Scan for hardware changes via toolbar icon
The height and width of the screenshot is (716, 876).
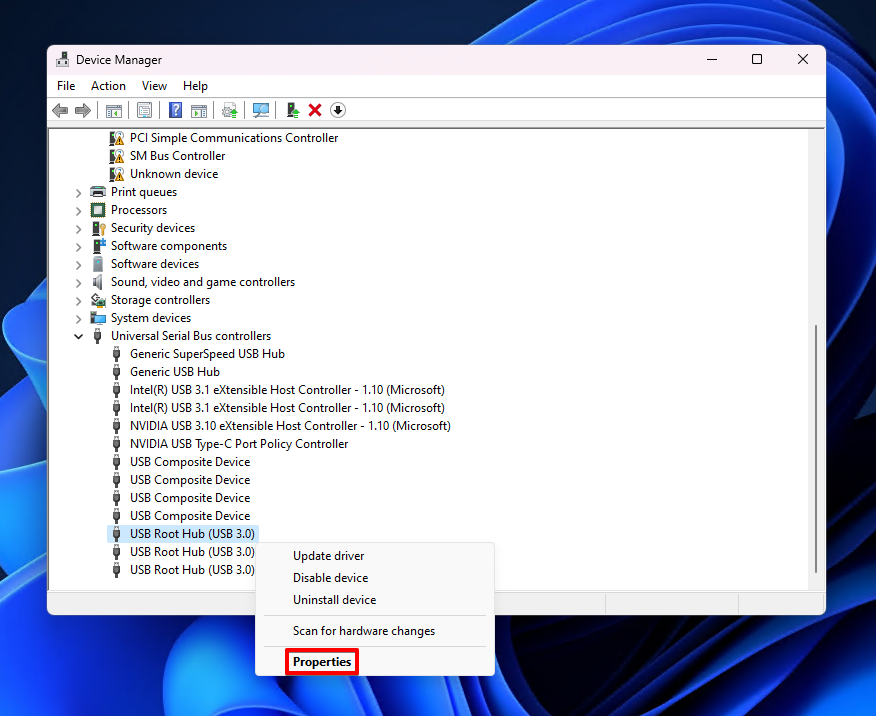click(260, 110)
